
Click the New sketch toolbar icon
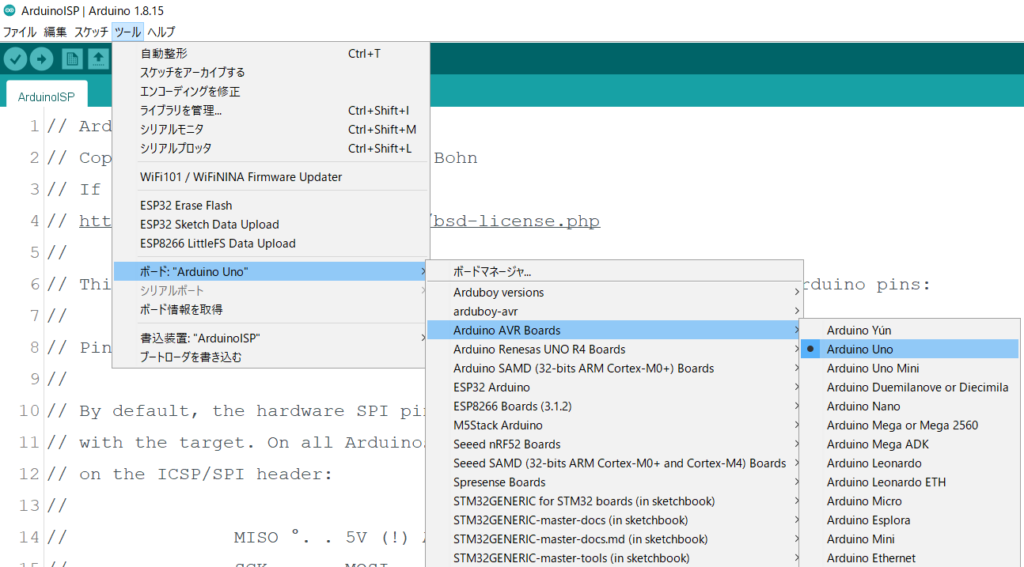72,59
